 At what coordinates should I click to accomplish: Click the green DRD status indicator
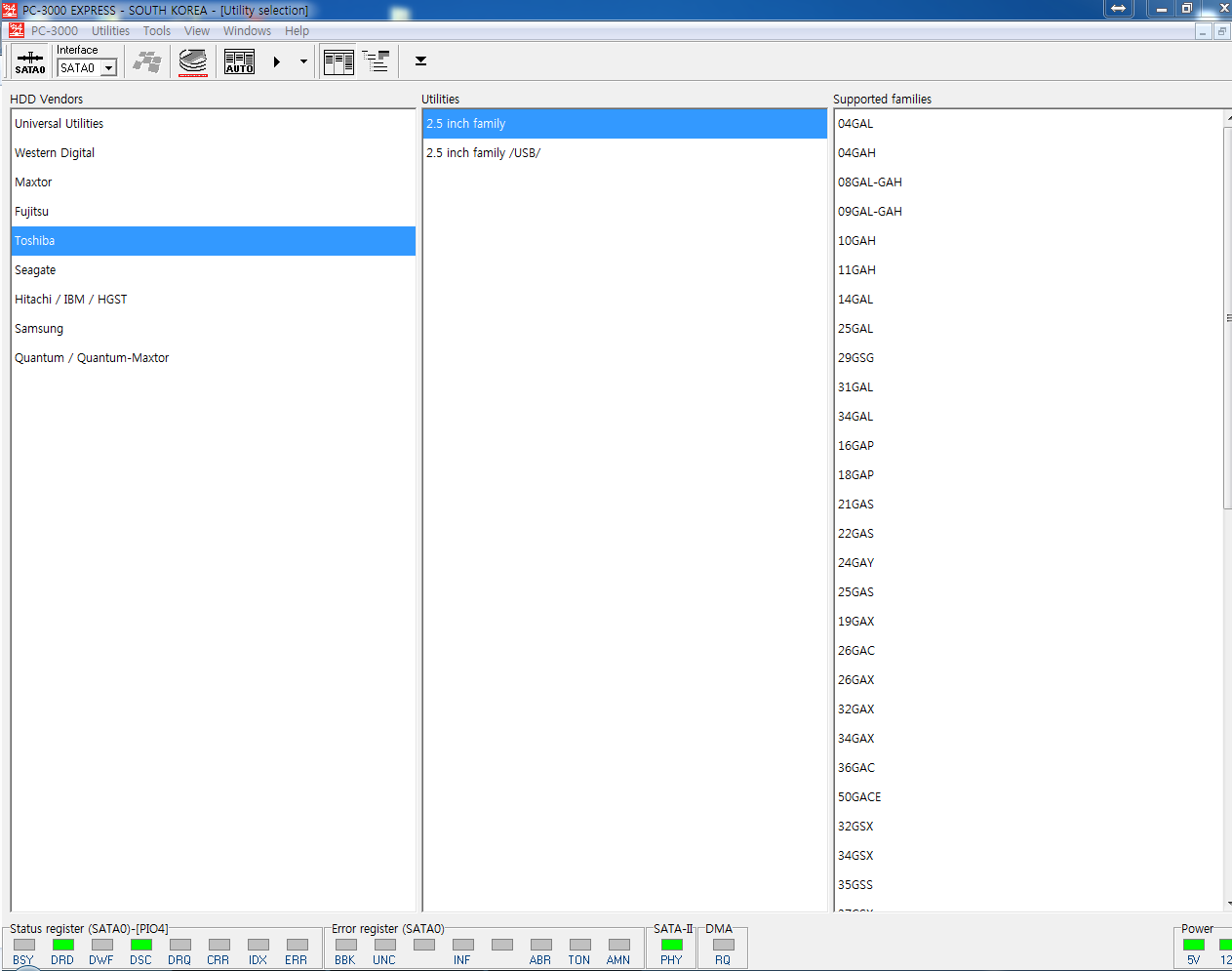click(x=62, y=945)
